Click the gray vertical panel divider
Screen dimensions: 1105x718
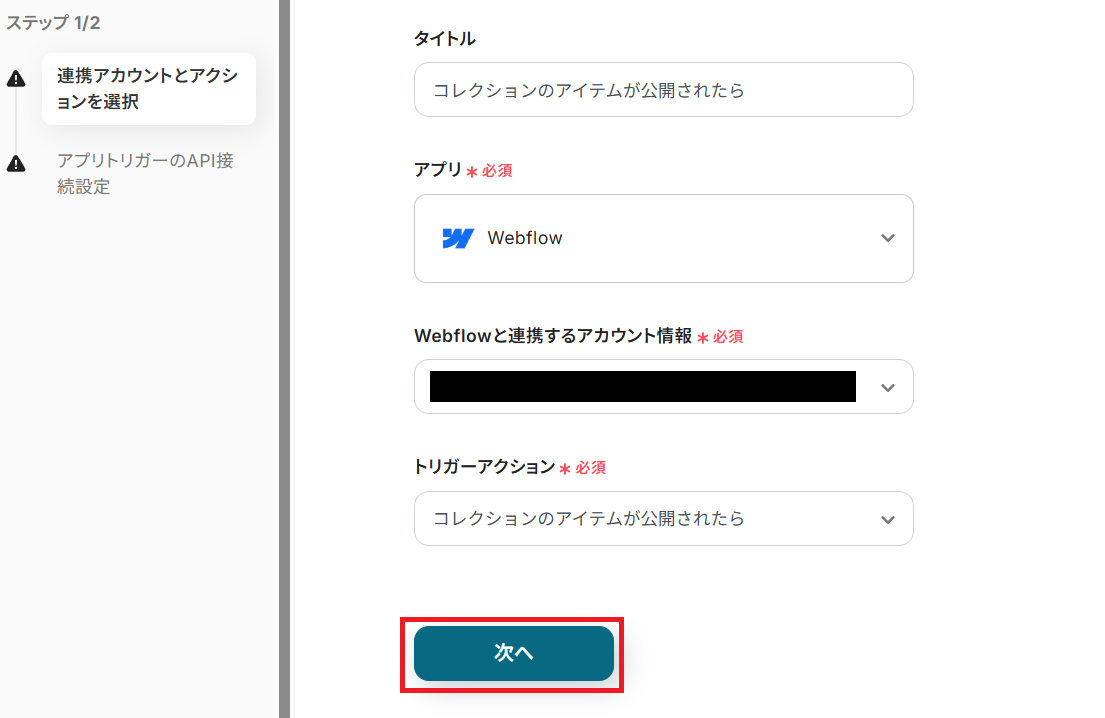click(285, 359)
